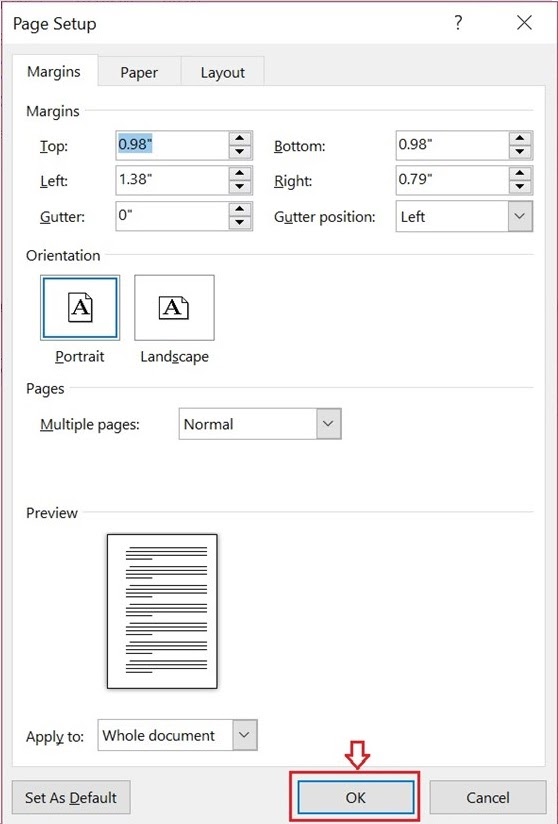Increase the Right margin with up arrow

520,174
